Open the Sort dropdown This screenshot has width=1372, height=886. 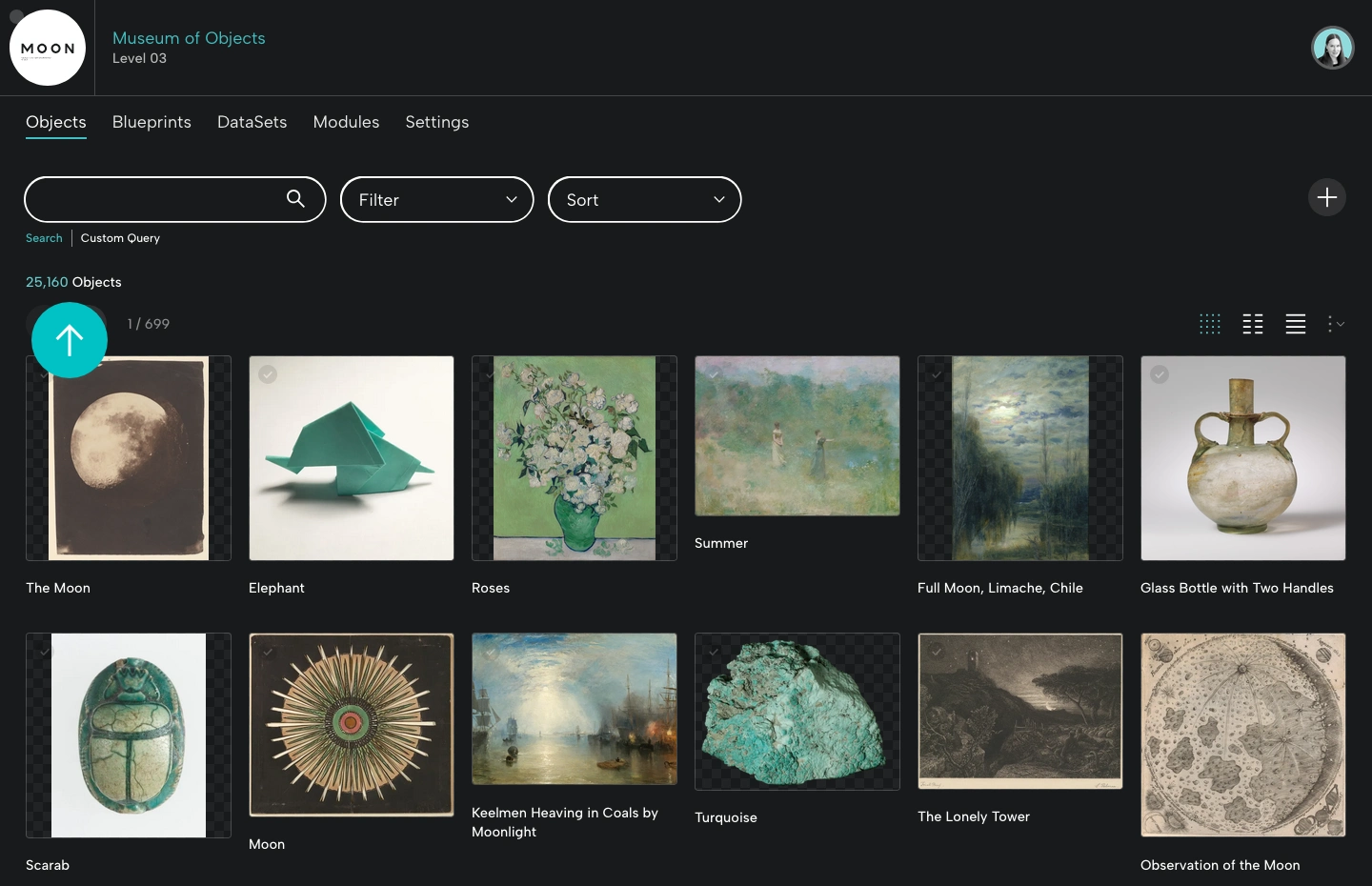point(644,200)
